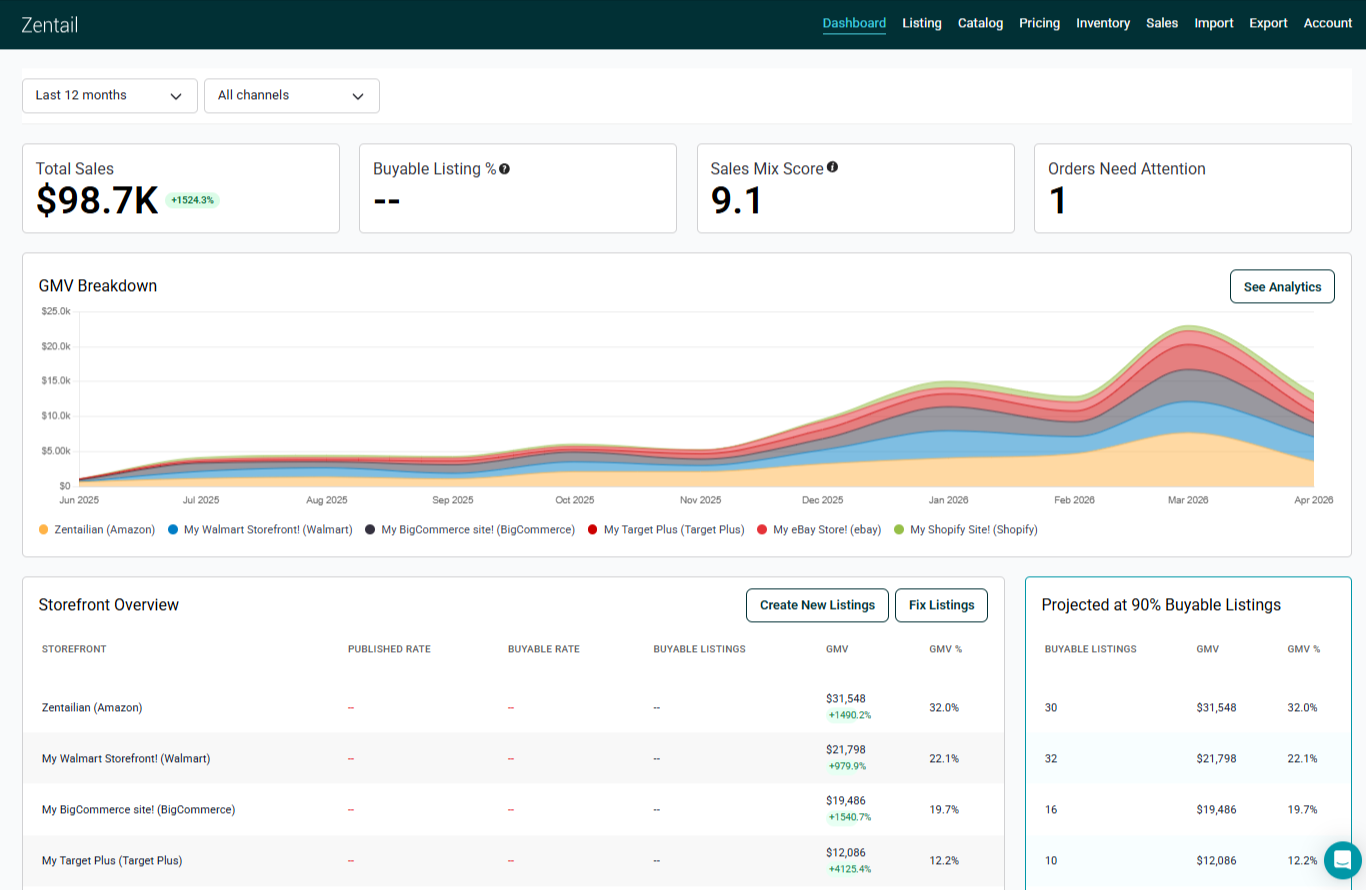Go to the Dashboard tab
Image resolution: width=1366 pixels, height=890 pixels.
(854, 23)
